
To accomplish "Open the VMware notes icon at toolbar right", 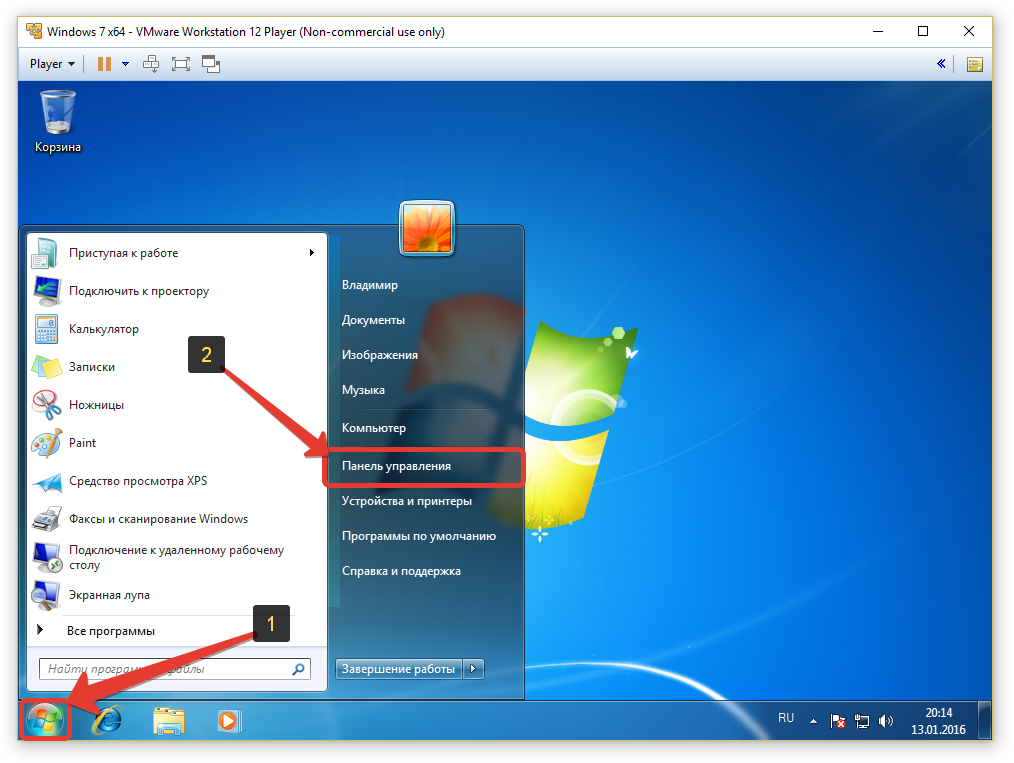I will (975, 64).
